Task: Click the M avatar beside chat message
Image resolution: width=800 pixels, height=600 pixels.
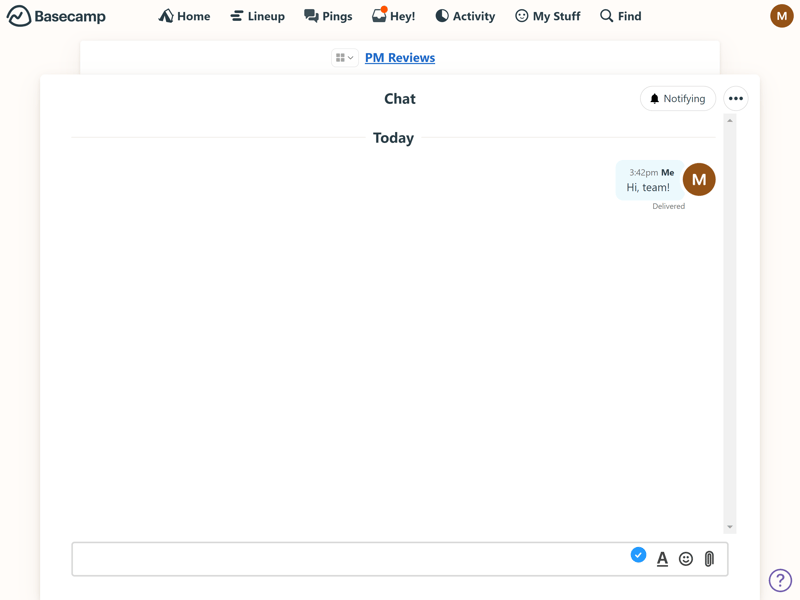Action: tap(699, 180)
